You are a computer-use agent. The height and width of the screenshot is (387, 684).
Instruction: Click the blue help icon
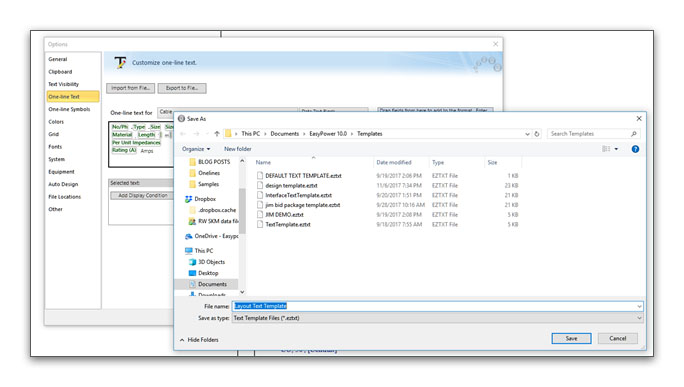click(x=635, y=149)
